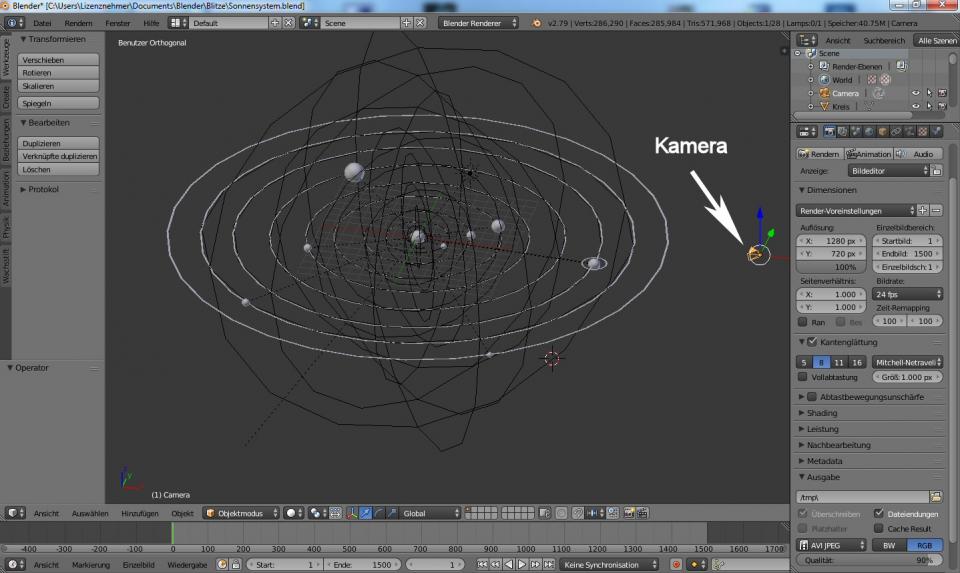Click the Render properties camera tab icon
This screenshot has height=573, width=960.
[829, 131]
